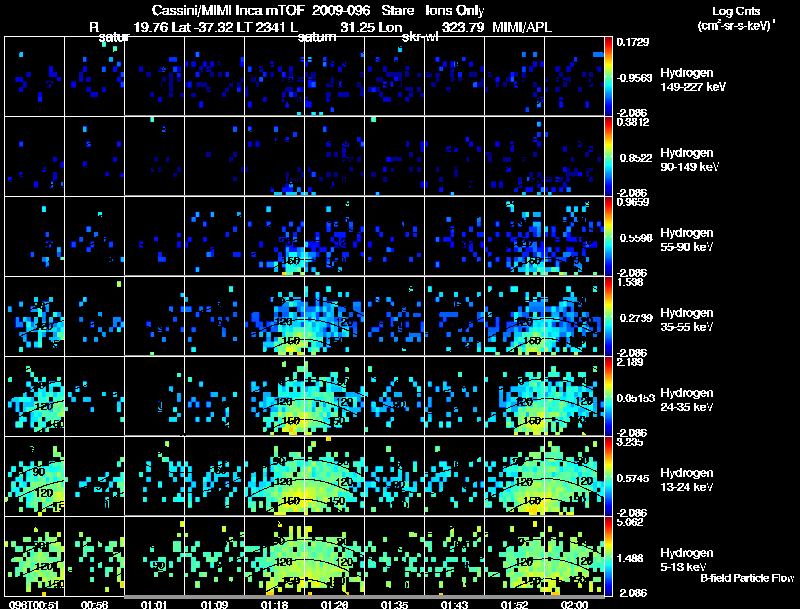Select the 'Hydrogen 149-227 keV' row label

692,80
